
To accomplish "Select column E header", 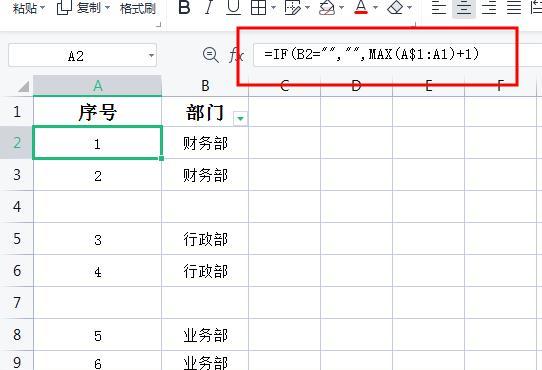I will coord(429,85).
